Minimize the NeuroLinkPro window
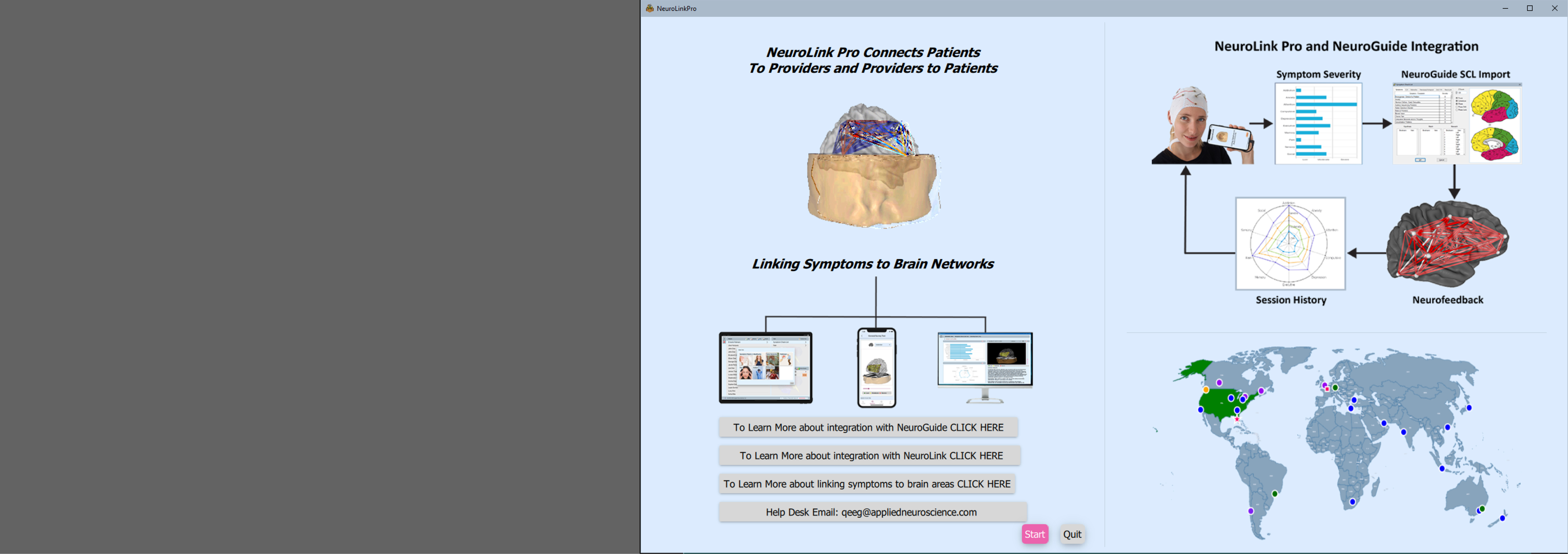This screenshot has width=1568, height=554. tap(1505, 8)
